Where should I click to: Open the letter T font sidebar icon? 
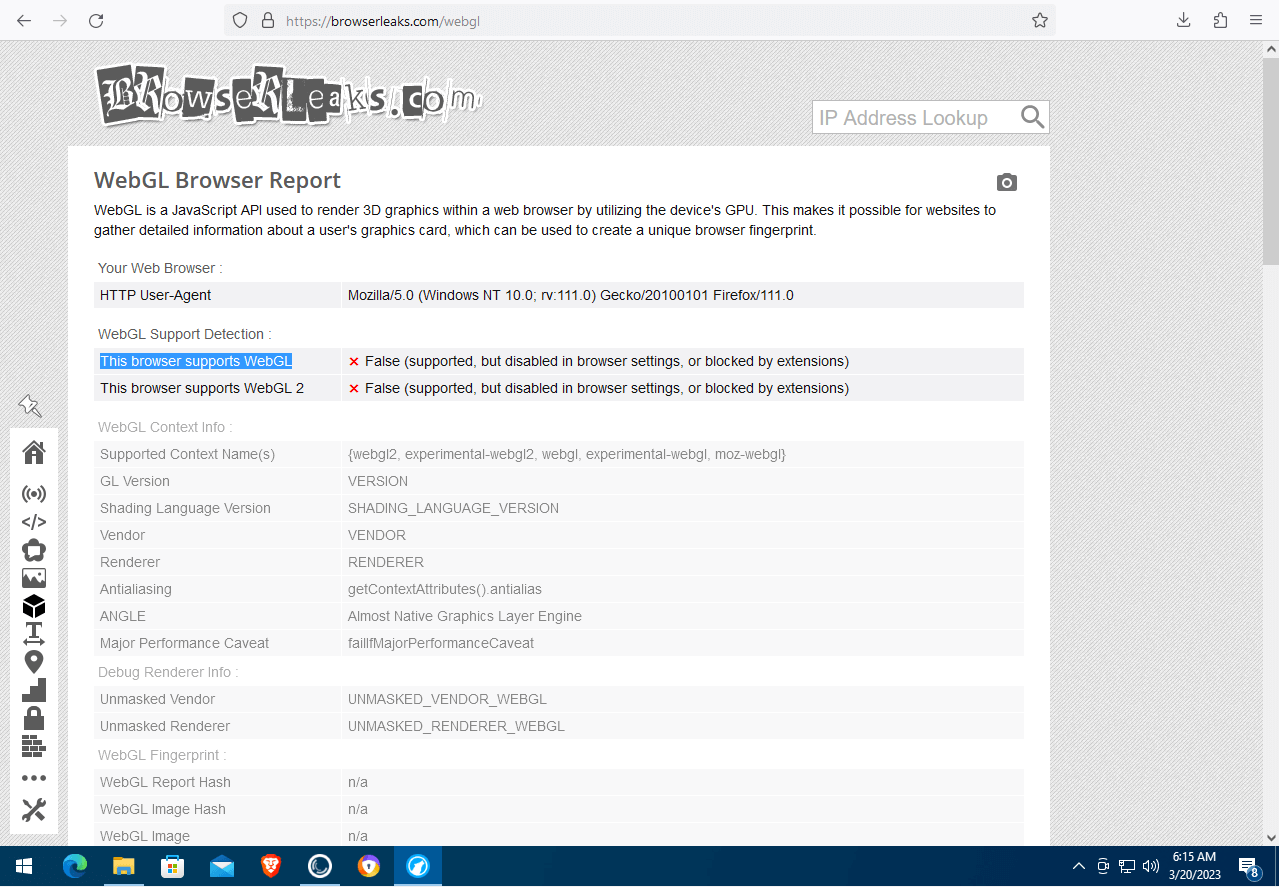point(34,634)
